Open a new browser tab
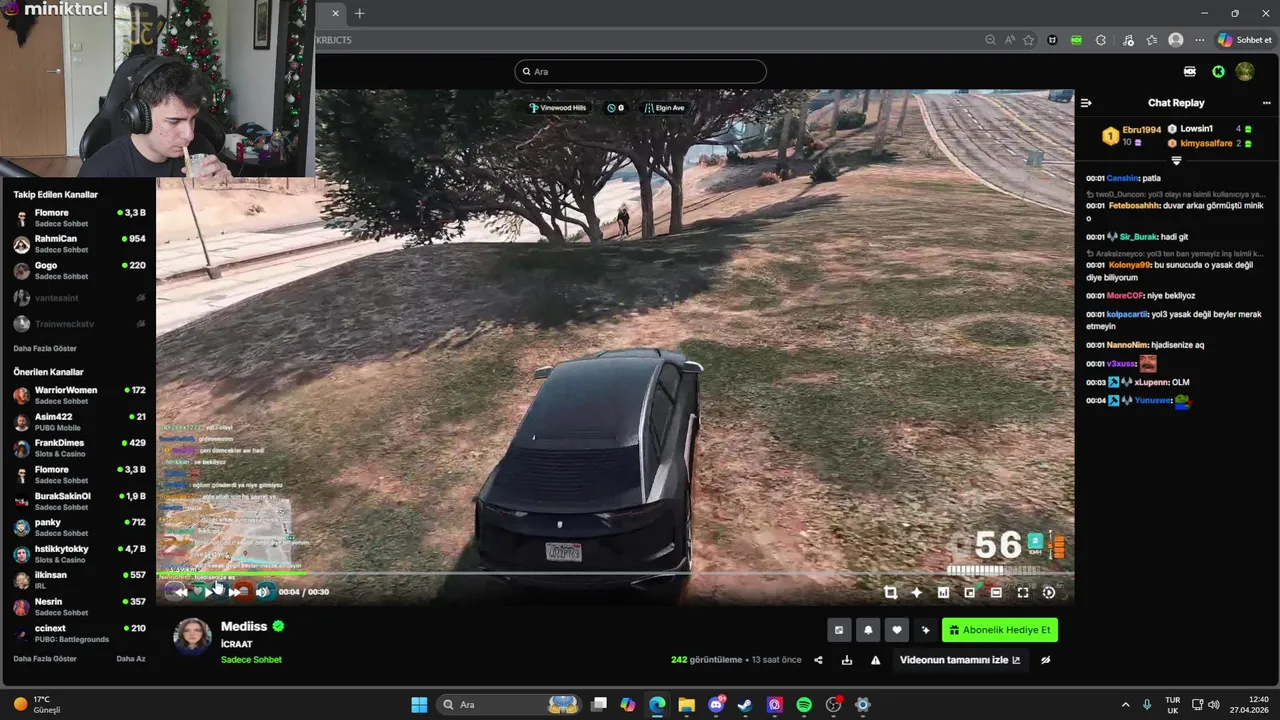The image size is (1280, 720). pyautogui.click(x=359, y=13)
